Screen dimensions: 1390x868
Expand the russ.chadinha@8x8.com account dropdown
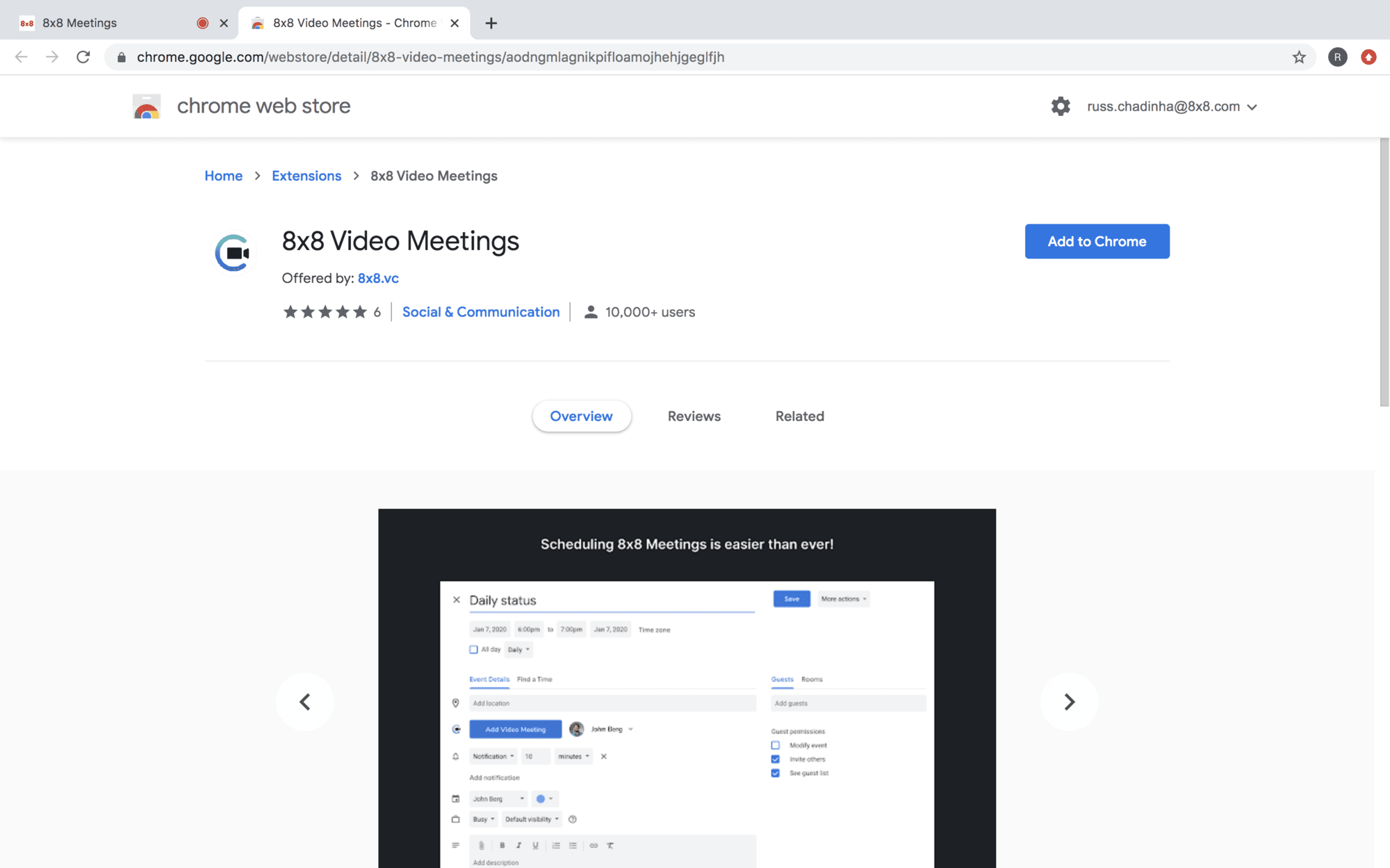click(1252, 107)
